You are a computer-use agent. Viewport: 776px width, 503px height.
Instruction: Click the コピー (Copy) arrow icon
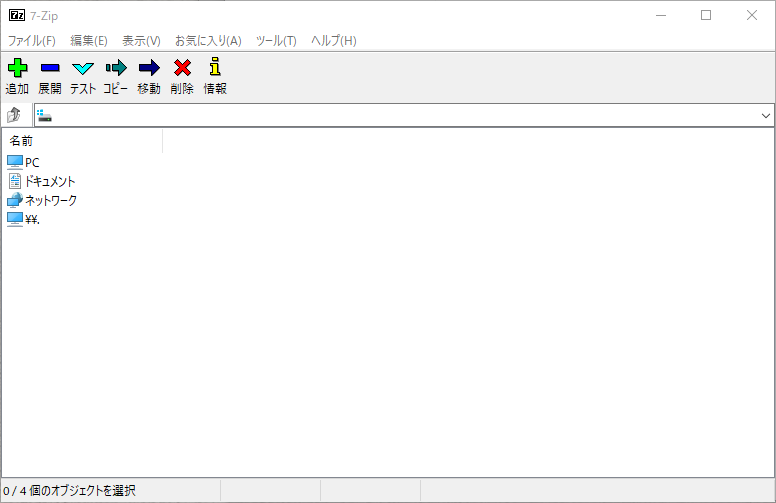coord(116,69)
